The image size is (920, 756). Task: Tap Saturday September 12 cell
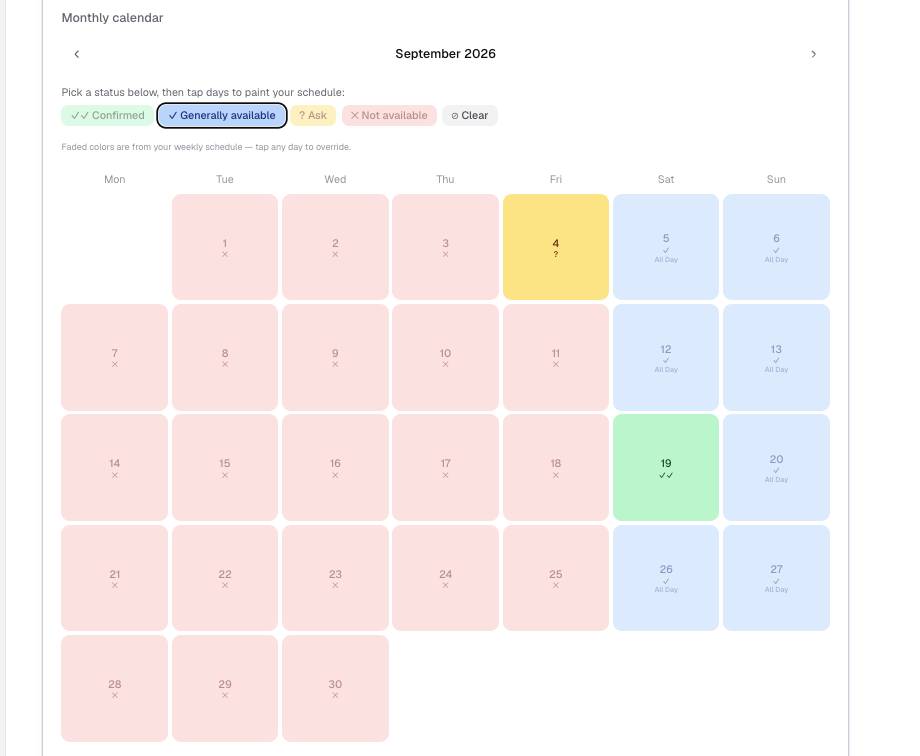[666, 357]
